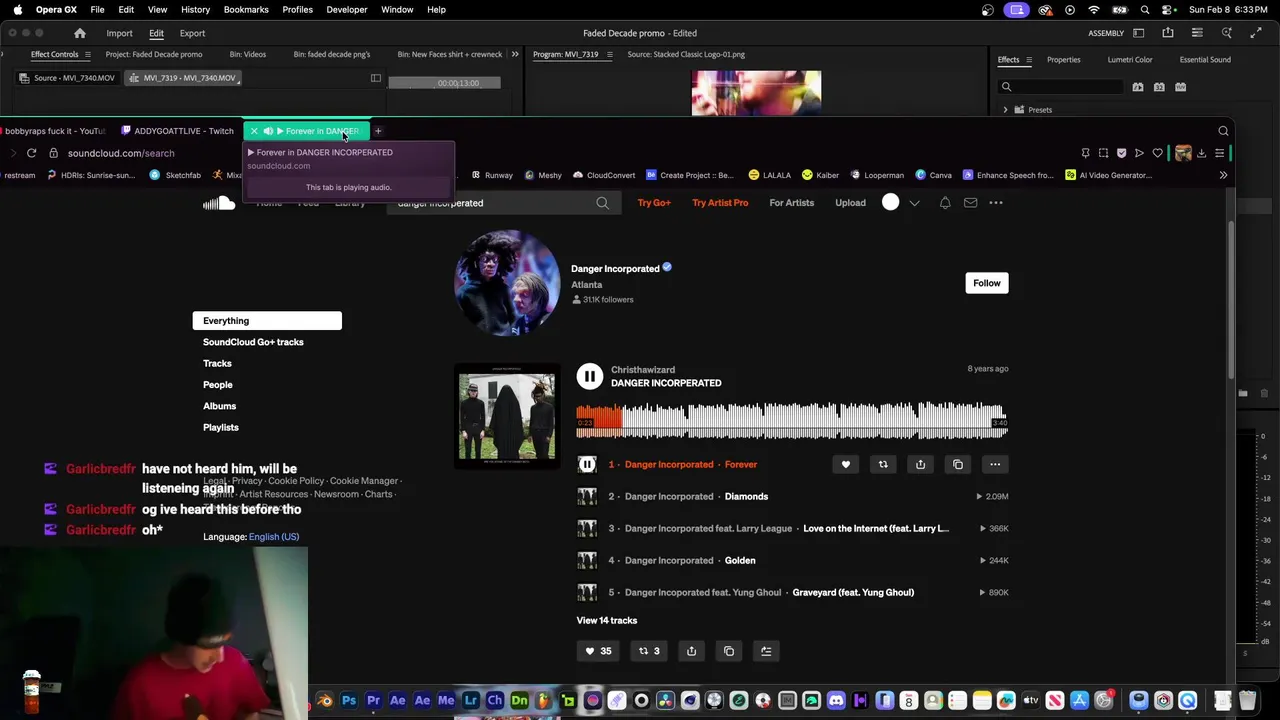
Task: Mute the playing tab's speaker icon
Action: 268,131
